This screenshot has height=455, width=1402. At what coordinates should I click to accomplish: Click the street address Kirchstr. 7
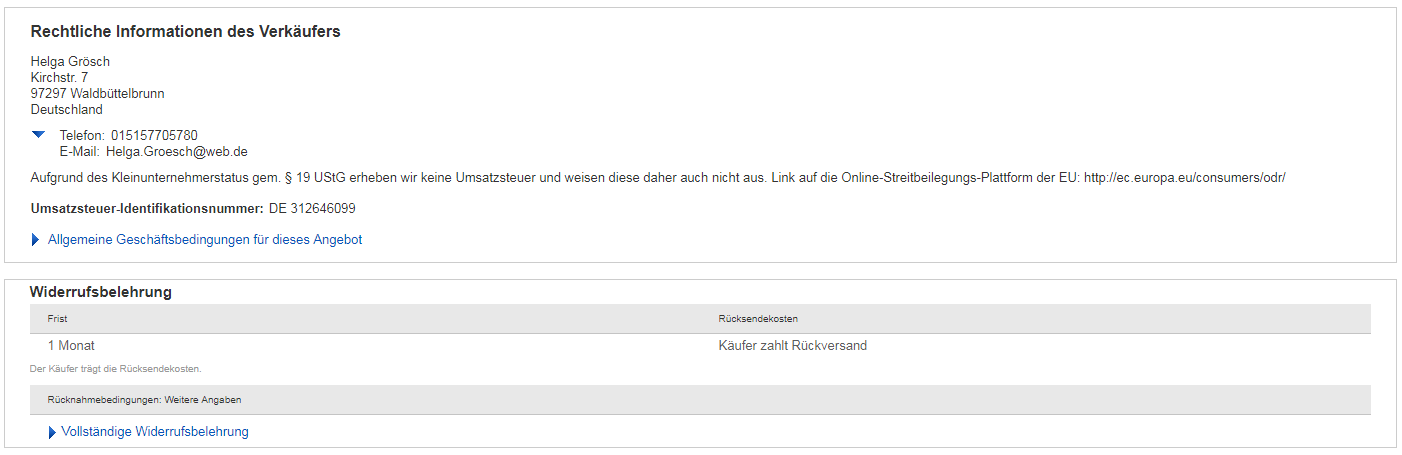point(59,78)
